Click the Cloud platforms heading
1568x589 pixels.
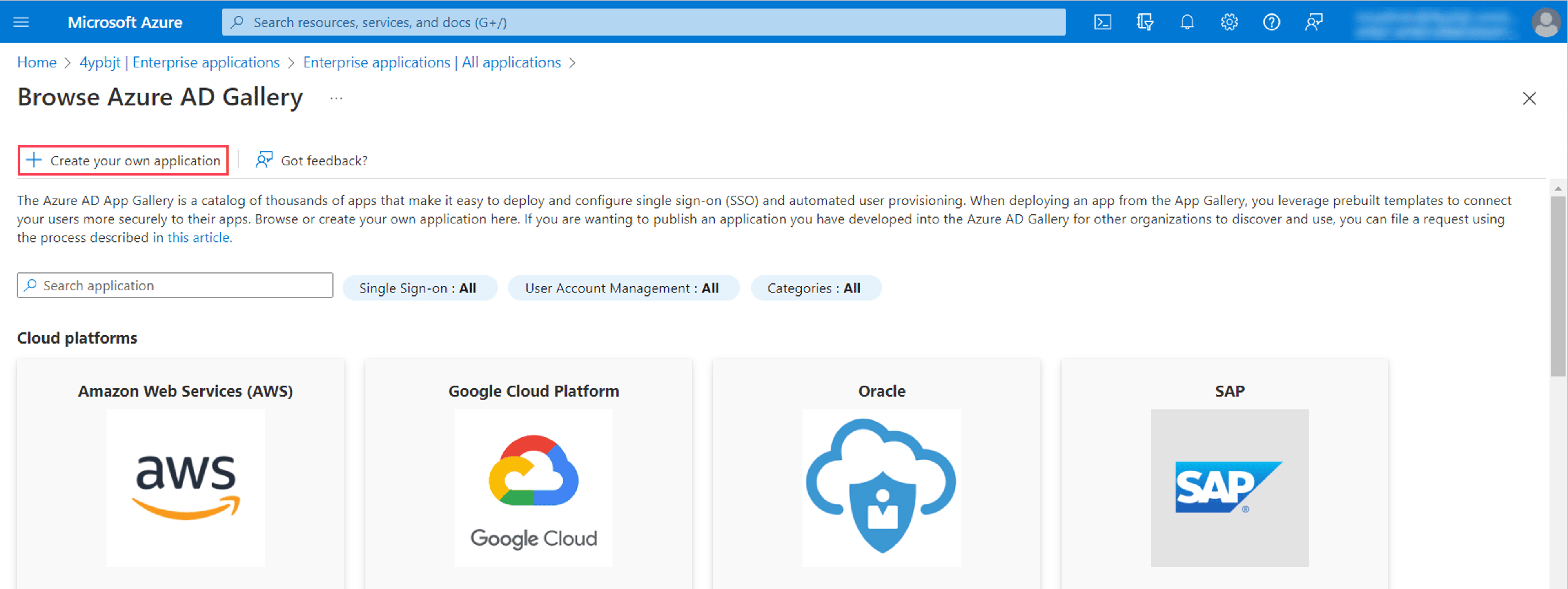tap(77, 338)
